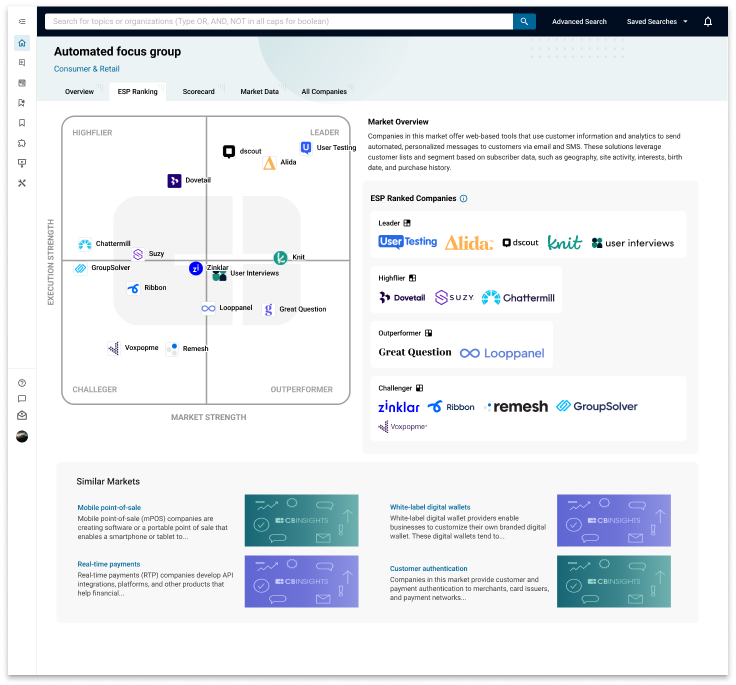Click the Customer authentication thumbnail image
The width and height of the screenshot is (736, 685).
click(614, 582)
